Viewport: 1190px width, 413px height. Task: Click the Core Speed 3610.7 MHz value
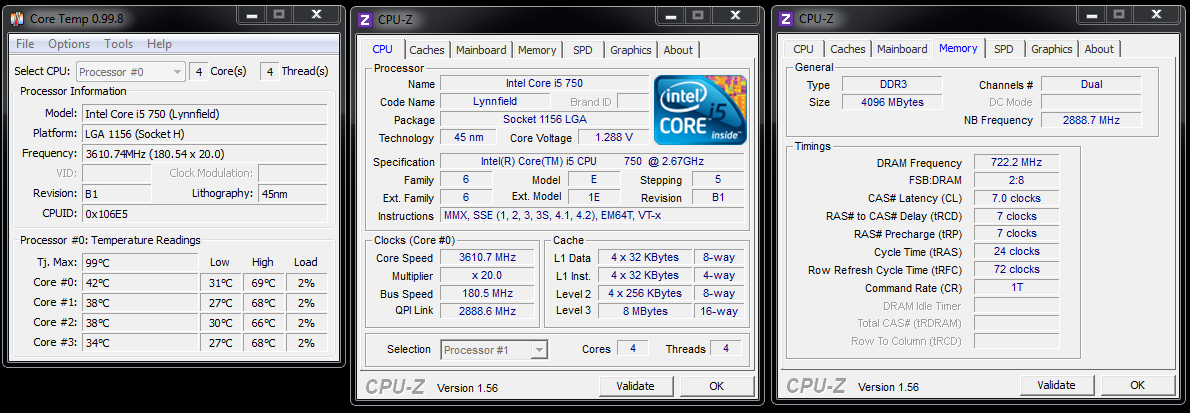pos(486,257)
